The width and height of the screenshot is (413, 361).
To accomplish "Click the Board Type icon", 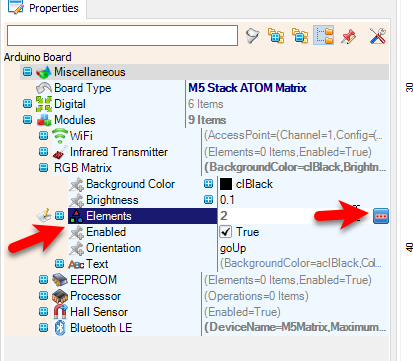I will pyautogui.click(x=44, y=88).
